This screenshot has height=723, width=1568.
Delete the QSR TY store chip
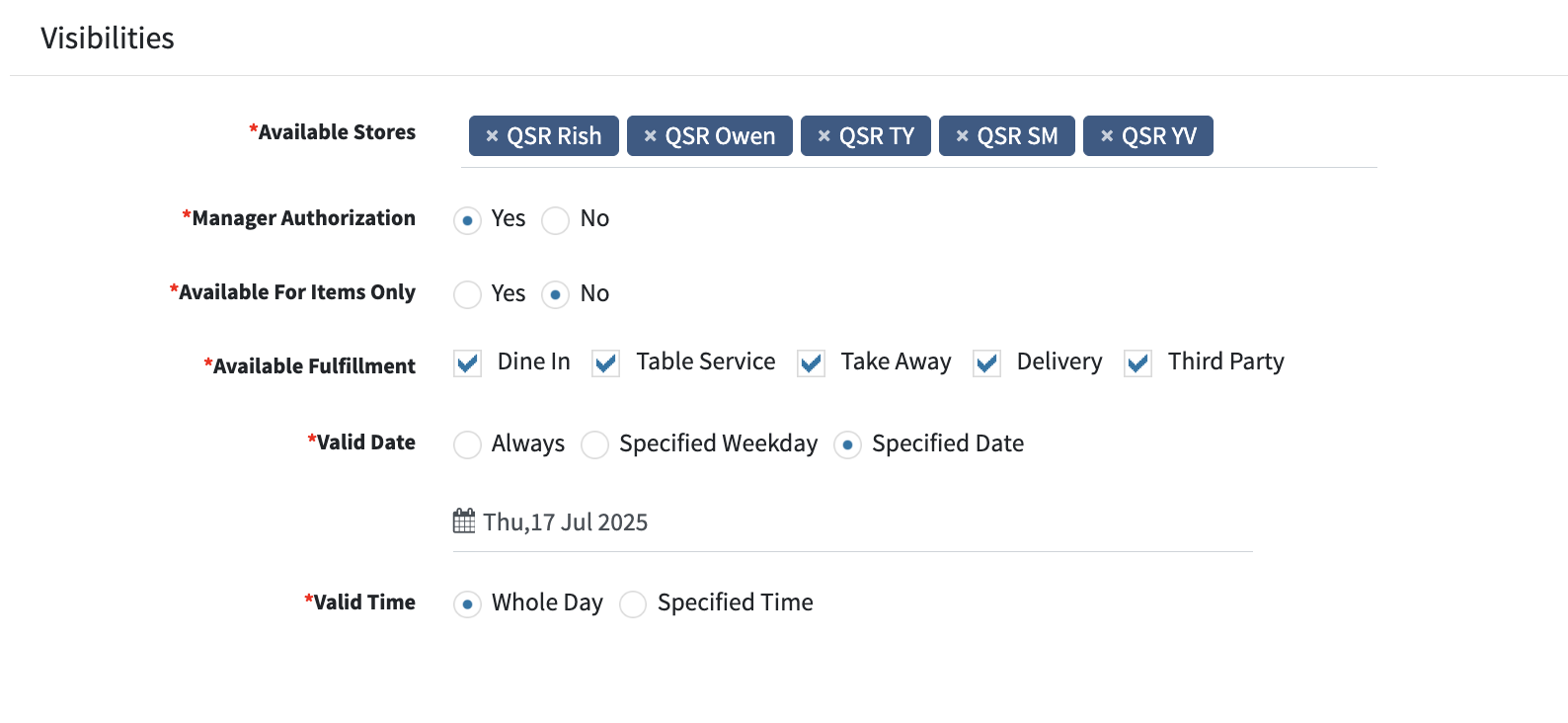823,136
